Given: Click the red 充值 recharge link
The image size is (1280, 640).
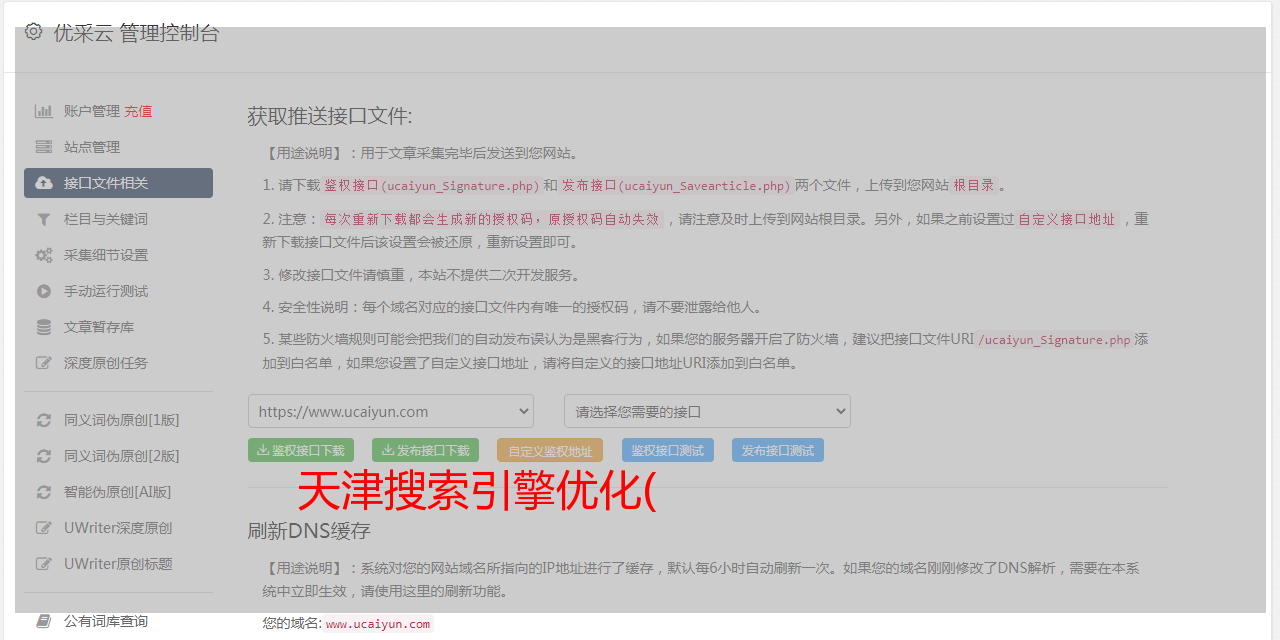Looking at the screenshot, I should (138, 111).
